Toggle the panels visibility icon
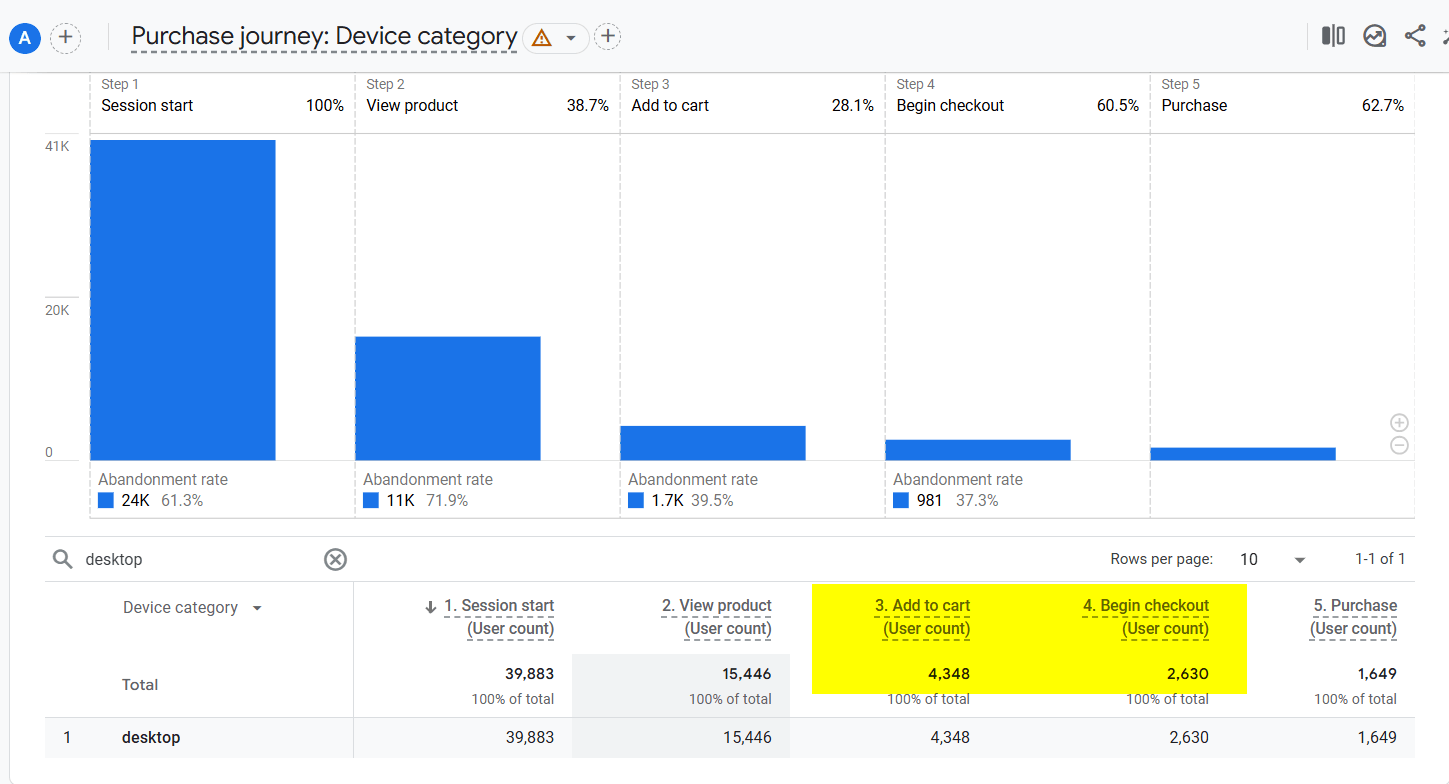The height and width of the screenshot is (784, 1449). (x=1333, y=35)
